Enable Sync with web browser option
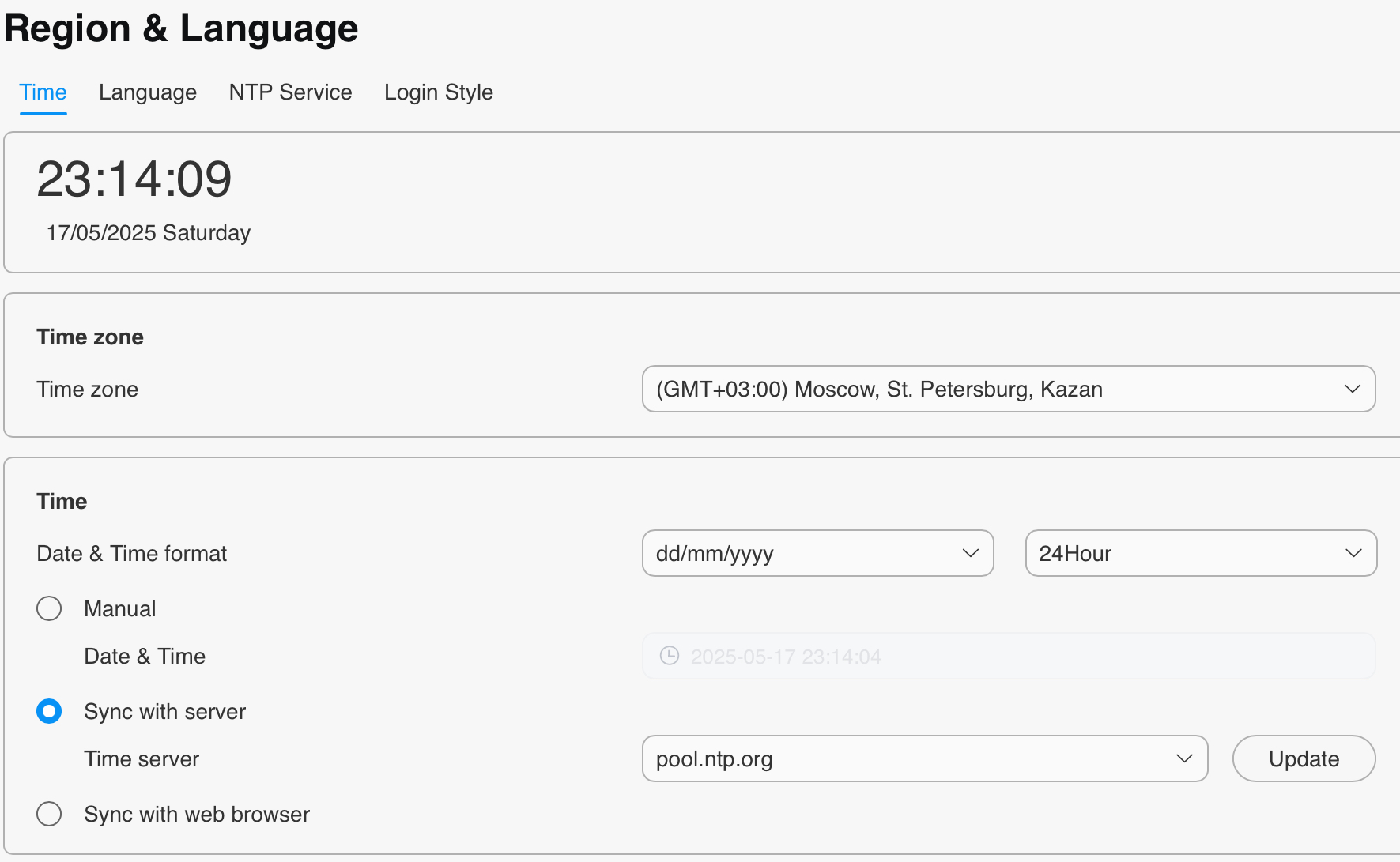 [x=49, y=814]
